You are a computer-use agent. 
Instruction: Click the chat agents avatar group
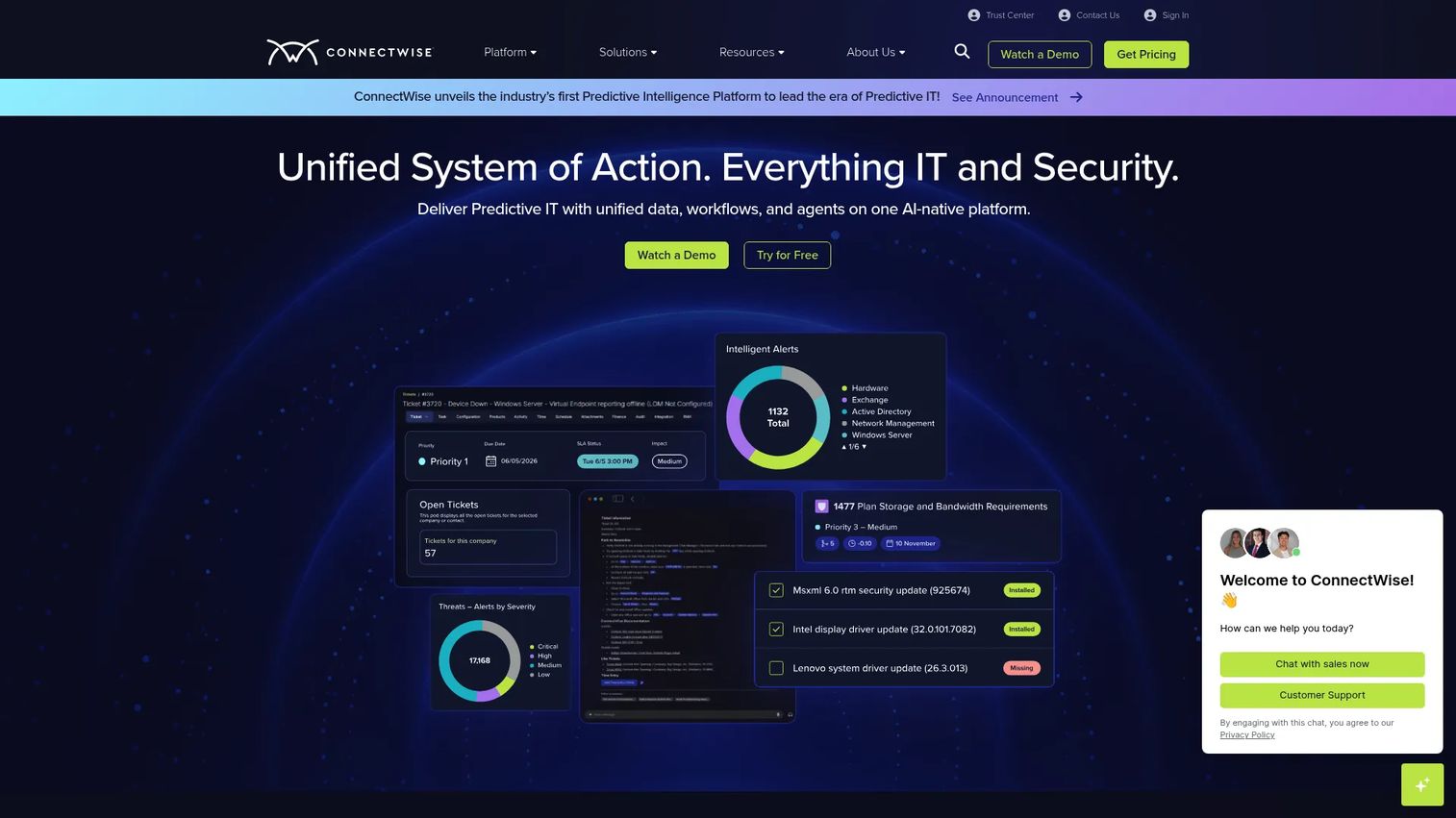1260,543
